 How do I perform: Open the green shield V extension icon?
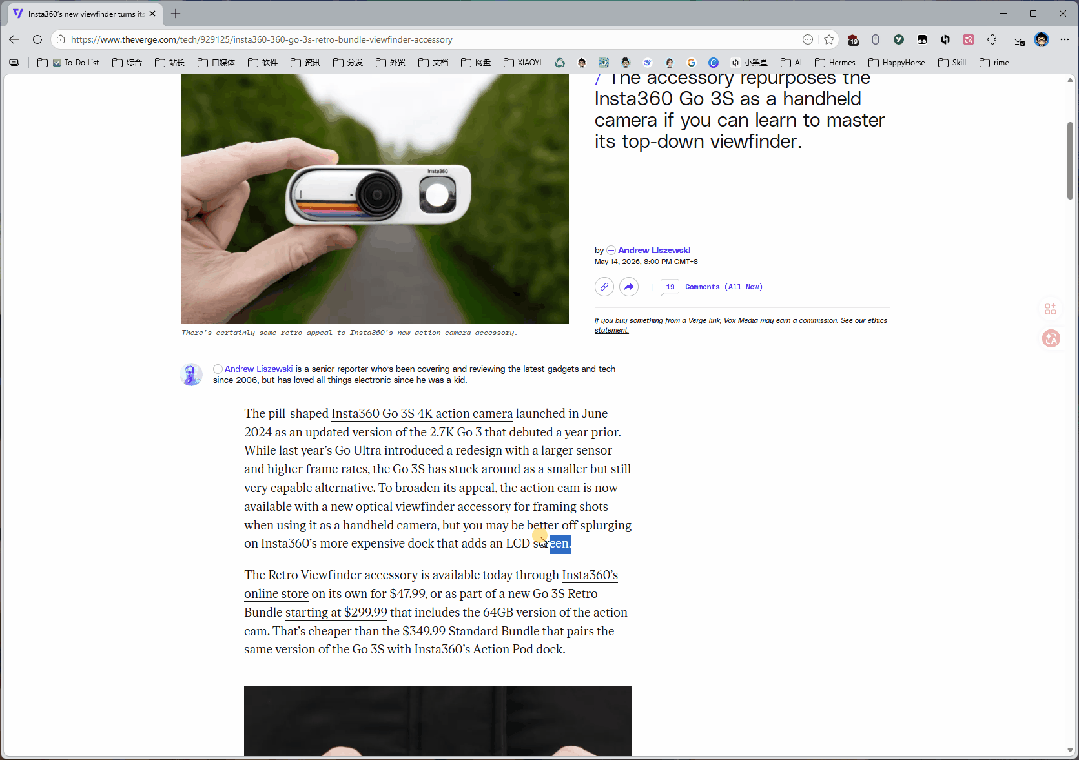tap(899, 40)
